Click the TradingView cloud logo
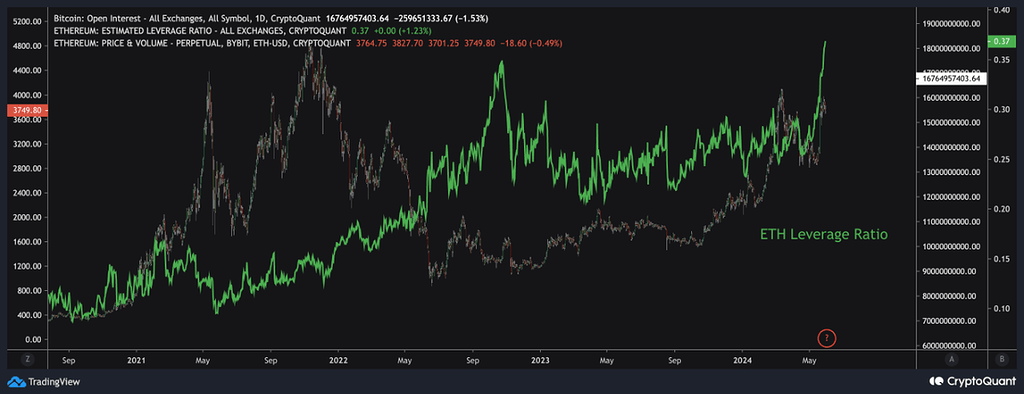The height and width of the screenshot is (394, 1024). (15, 381)
